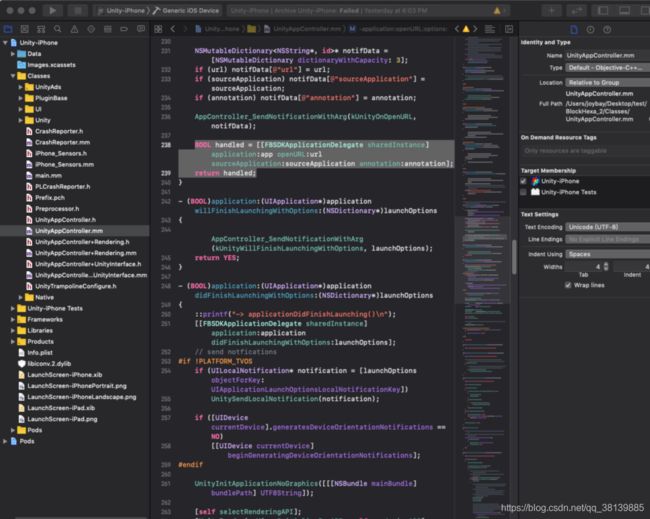
Task: Open the report navigator
Action: pyautogui.click(x=141, y=29)
